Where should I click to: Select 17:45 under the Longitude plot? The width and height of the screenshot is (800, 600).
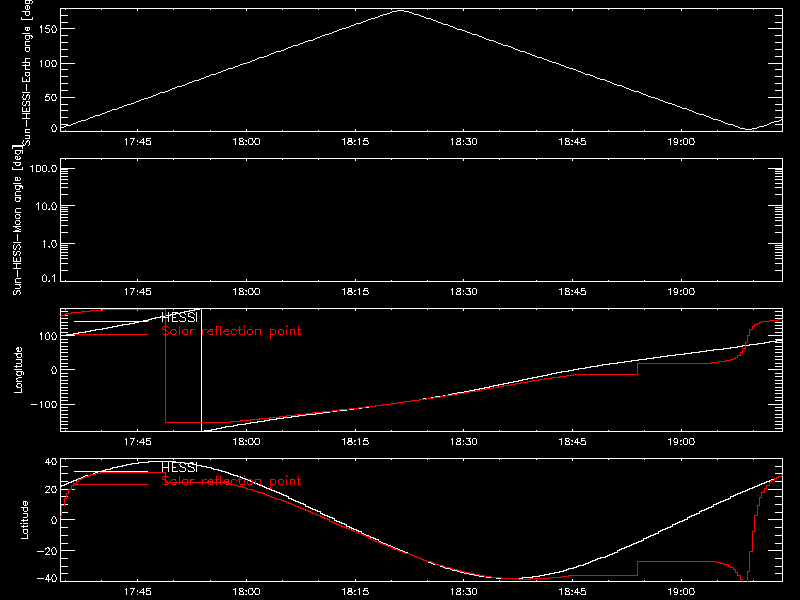pos(138,442)
